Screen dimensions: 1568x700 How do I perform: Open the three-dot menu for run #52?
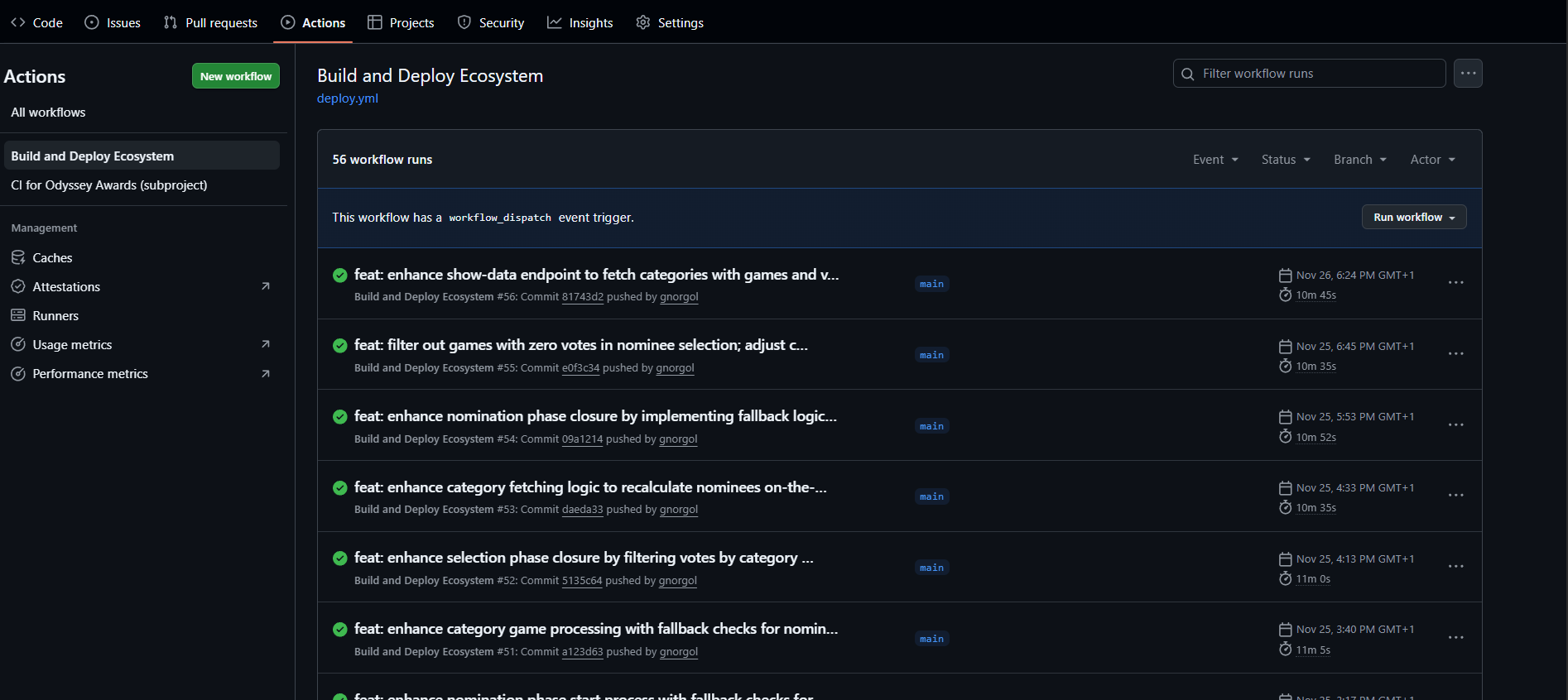[1456, 567]
